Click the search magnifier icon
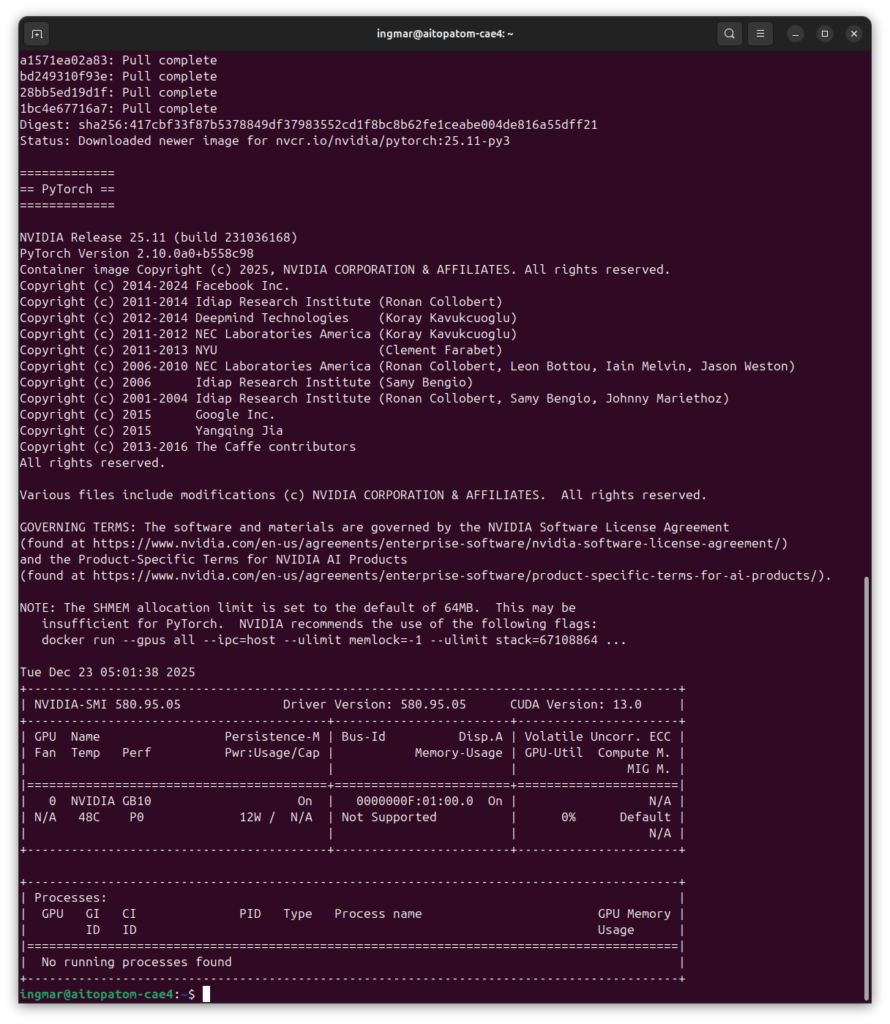 point(730,34)
